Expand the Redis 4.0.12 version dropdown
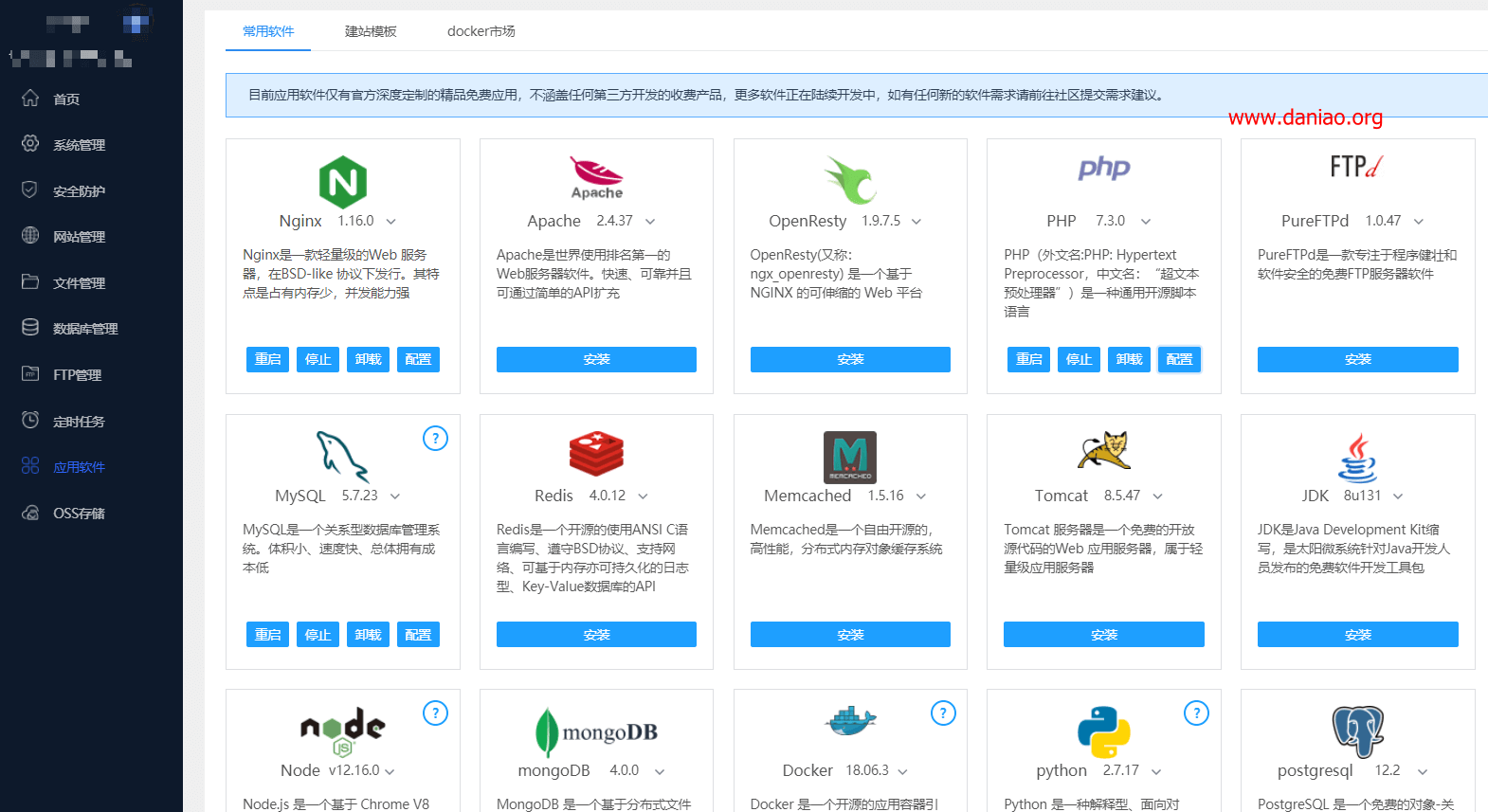 pos(643,496)
